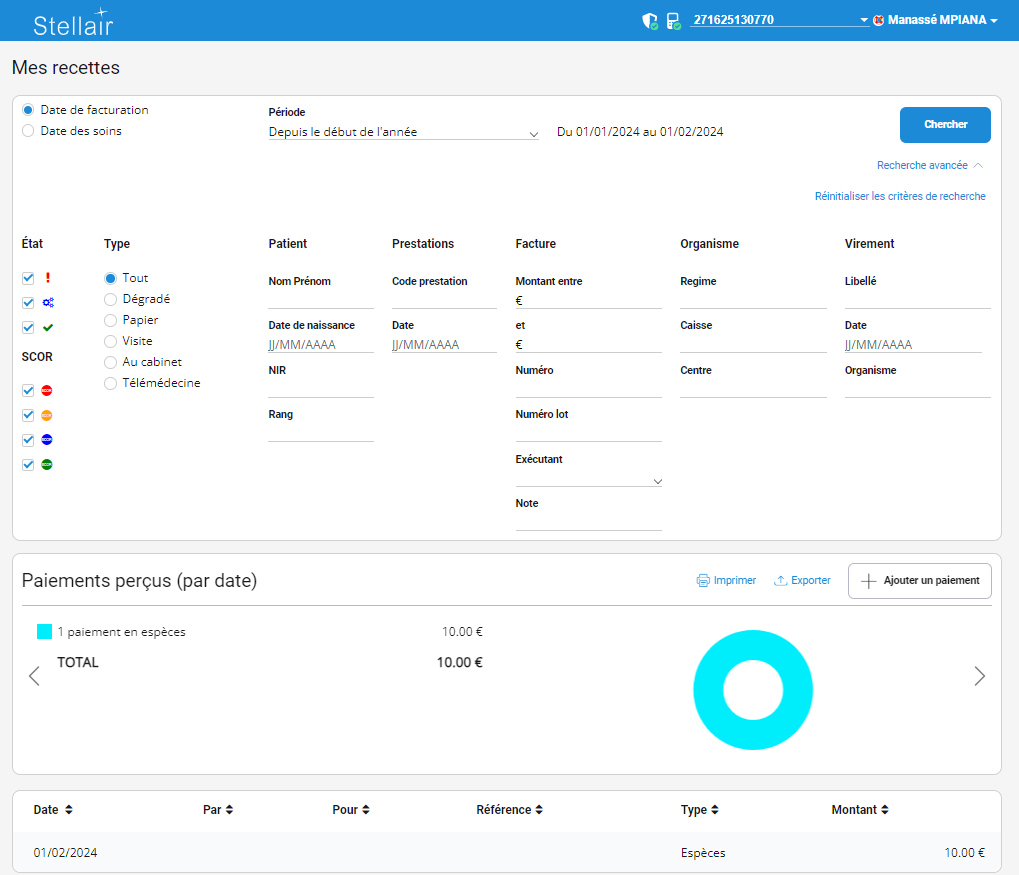Select the Télémédecine type option
This screenshot has width=1019, height=875.
pos(111,383)
